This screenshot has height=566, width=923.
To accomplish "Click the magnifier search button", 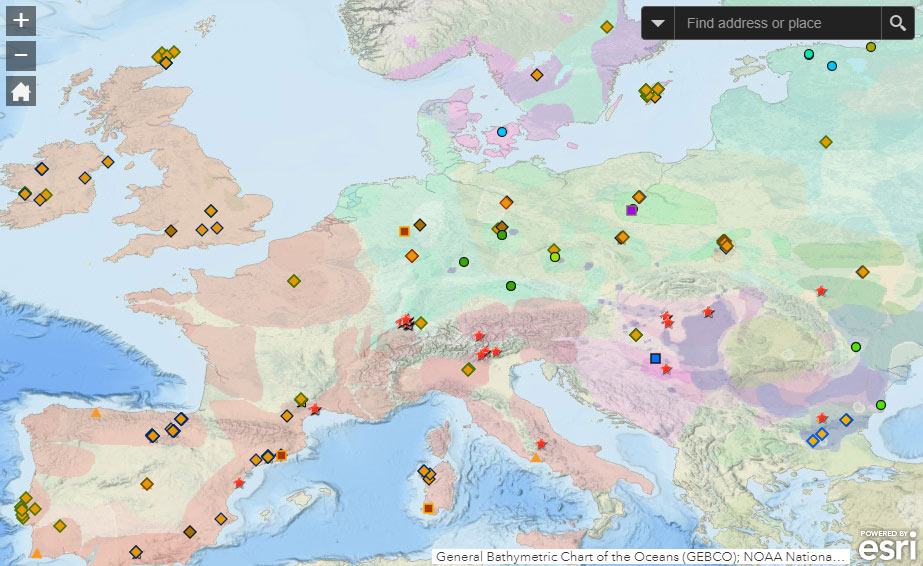I will click(x=898, y=24).
